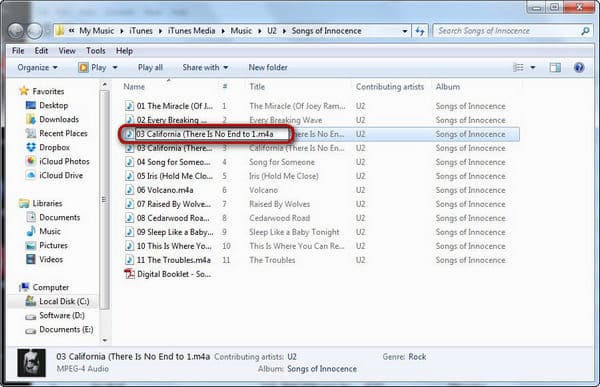Click the Videos library icon
The height and width of the screenshot is (387, 600).
click(x=31, y=259)
